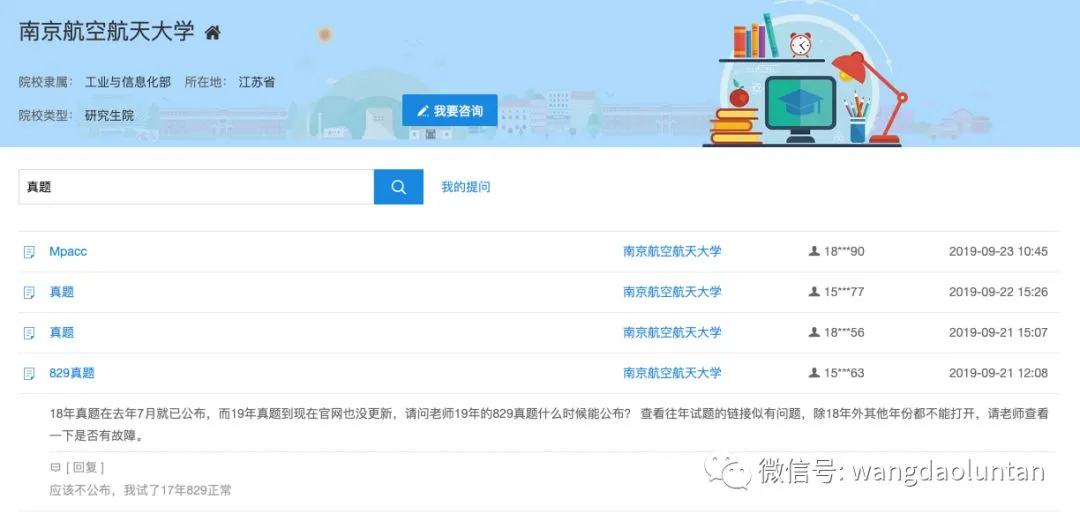1080x521 pixels.
Task: Focus the search box containing 真题
Action: (196, 187)
